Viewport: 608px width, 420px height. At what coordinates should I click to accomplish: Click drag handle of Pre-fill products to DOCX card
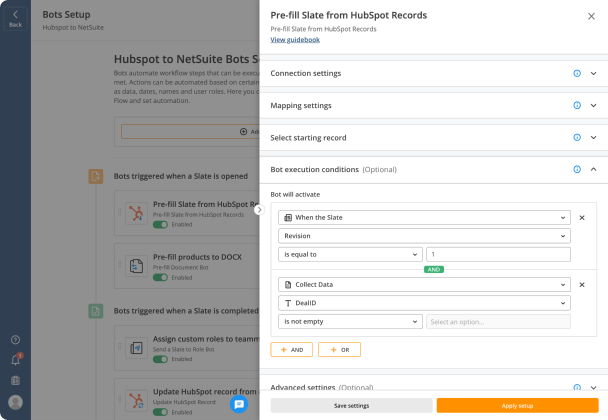click(x=119, y=264)
